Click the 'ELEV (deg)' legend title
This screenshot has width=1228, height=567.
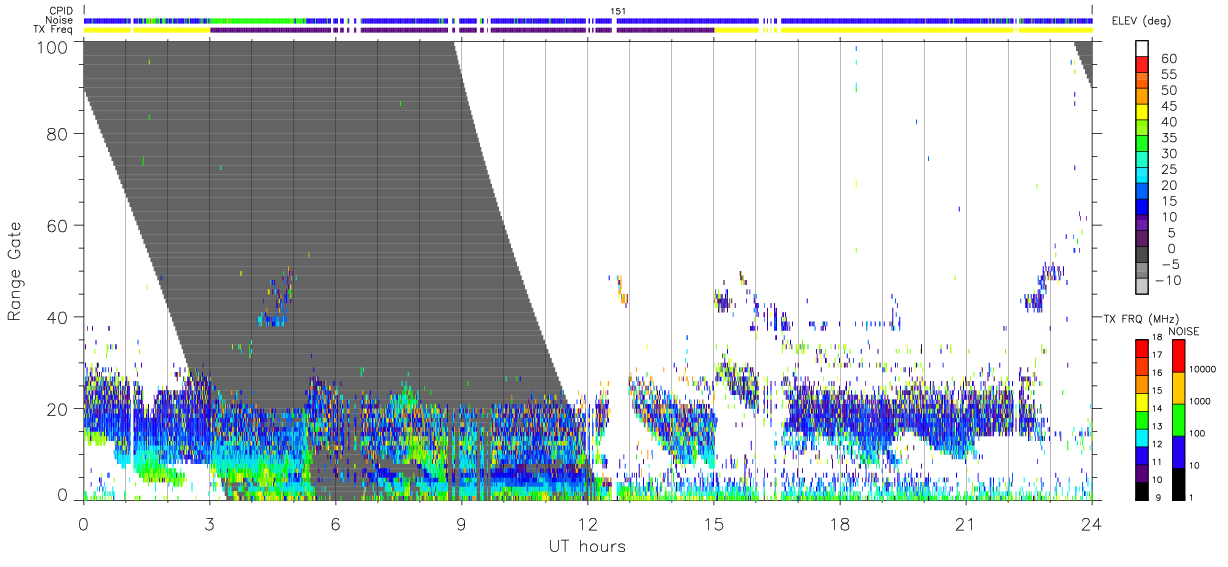pyautogui.click(x=1142, y=22)
